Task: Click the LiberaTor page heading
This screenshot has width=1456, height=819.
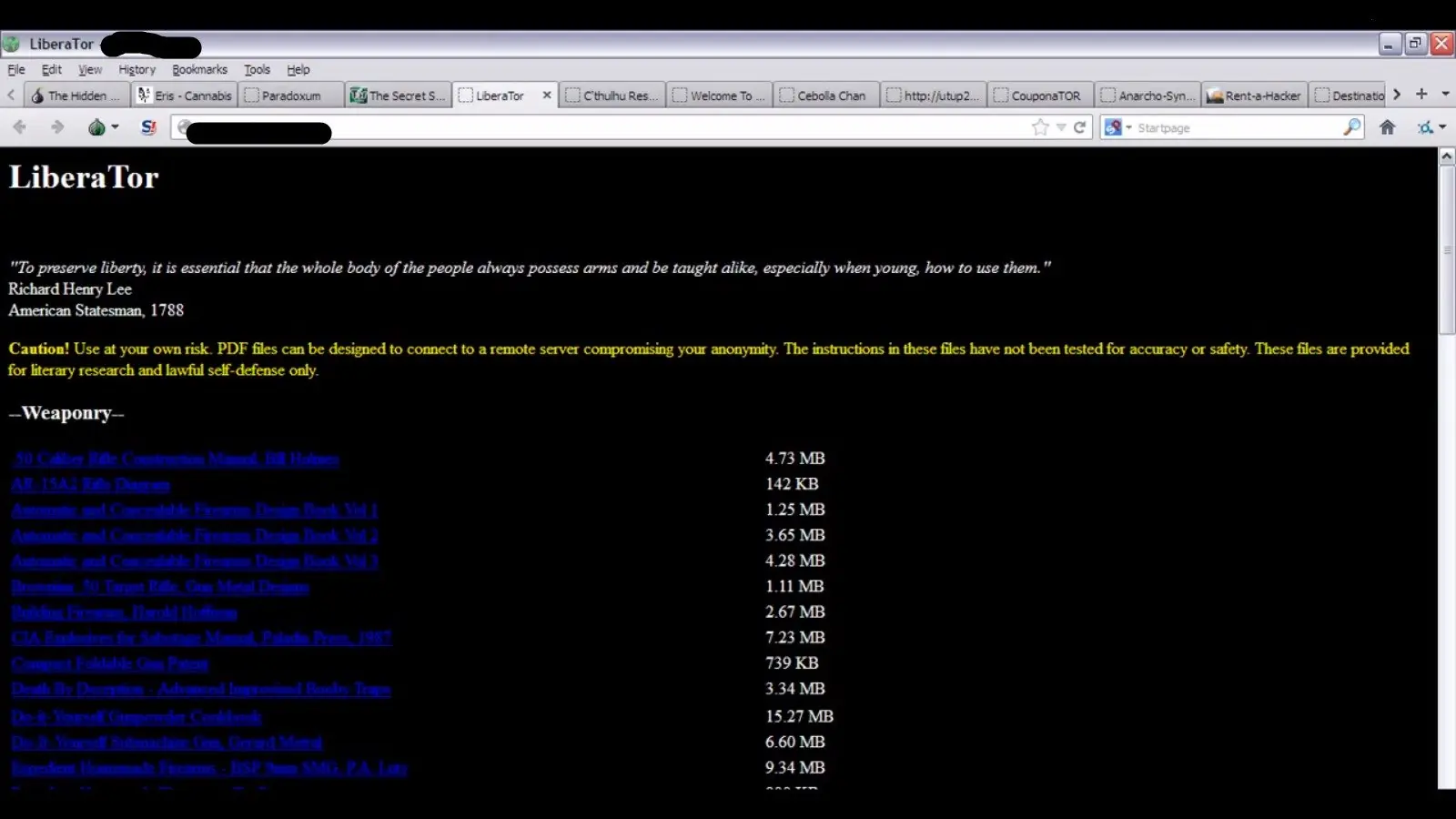Action: pyautogui.click(x=84, y=177)
